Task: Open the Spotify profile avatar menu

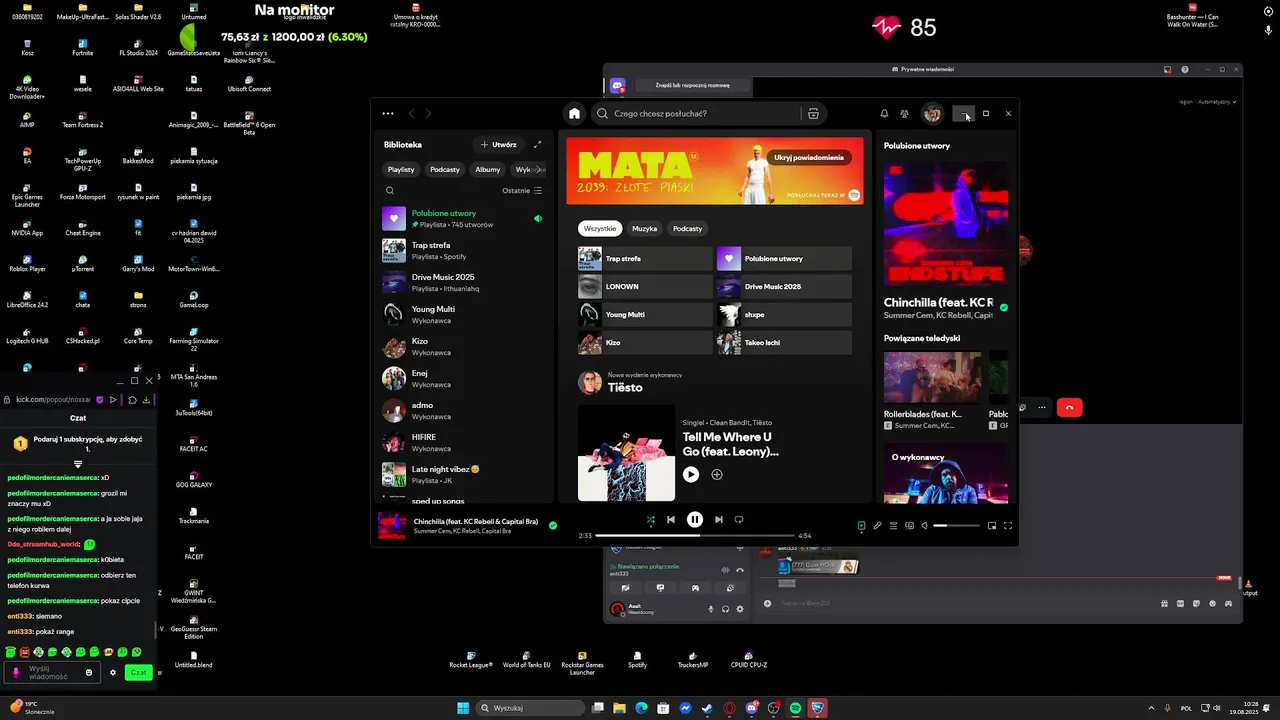Action: (x=932, y=113)
